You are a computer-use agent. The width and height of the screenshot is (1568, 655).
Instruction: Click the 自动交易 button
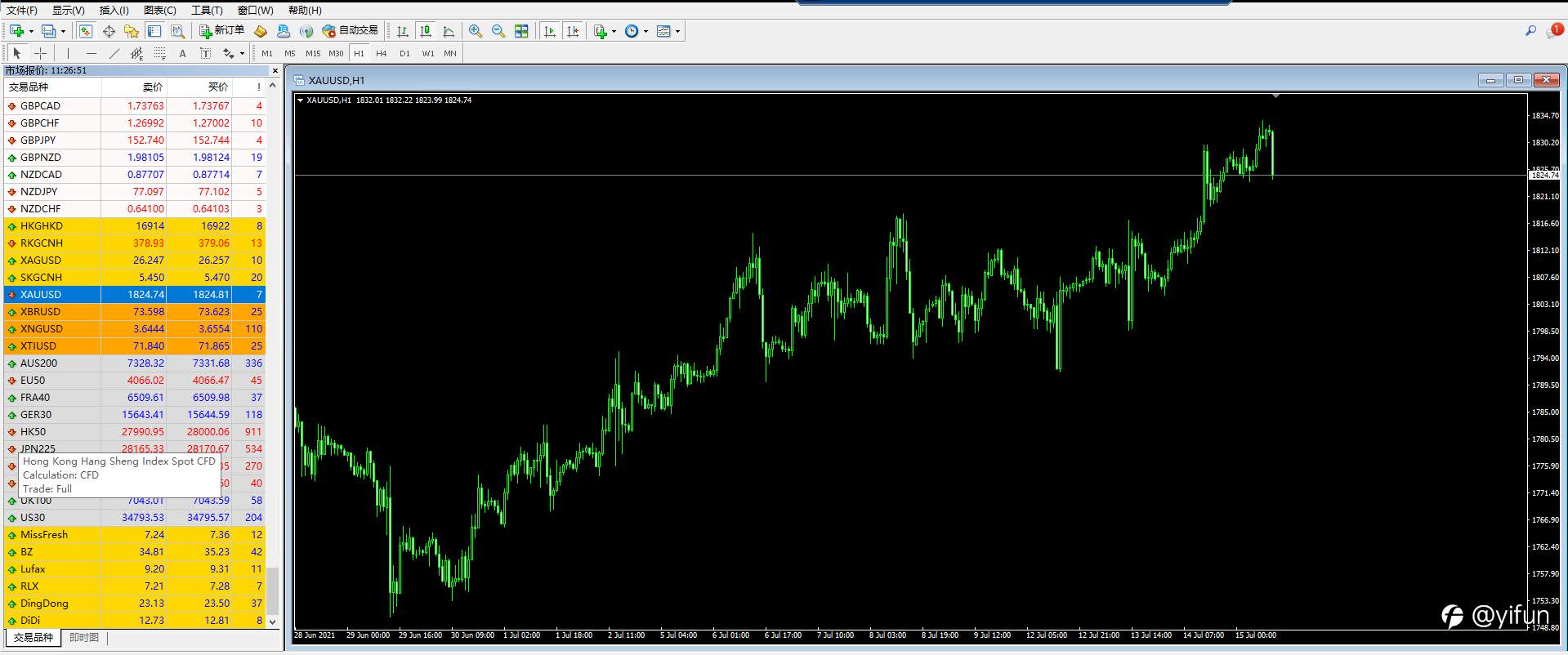tap(351, 31)
